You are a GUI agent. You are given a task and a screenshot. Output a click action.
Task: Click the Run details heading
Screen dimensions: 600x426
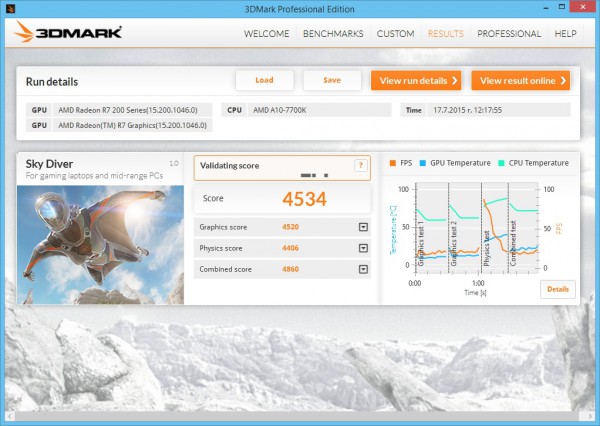52,82
